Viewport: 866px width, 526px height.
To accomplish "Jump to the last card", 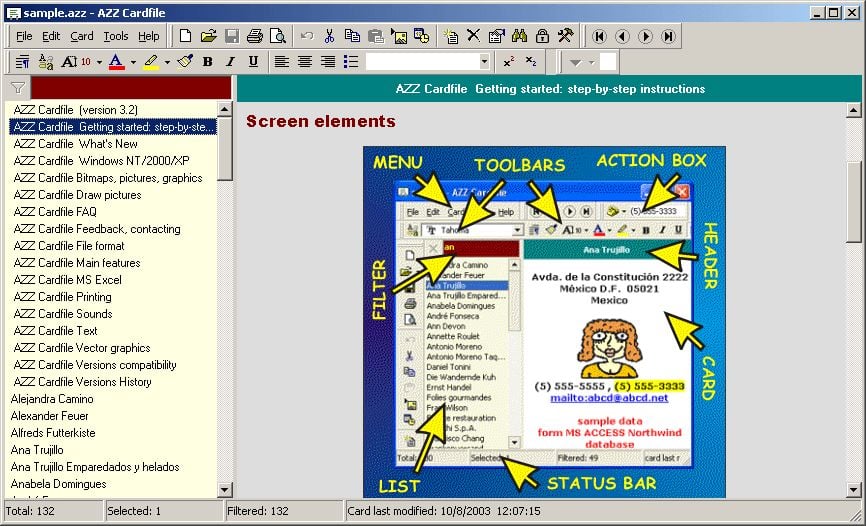I will point(668,36).
